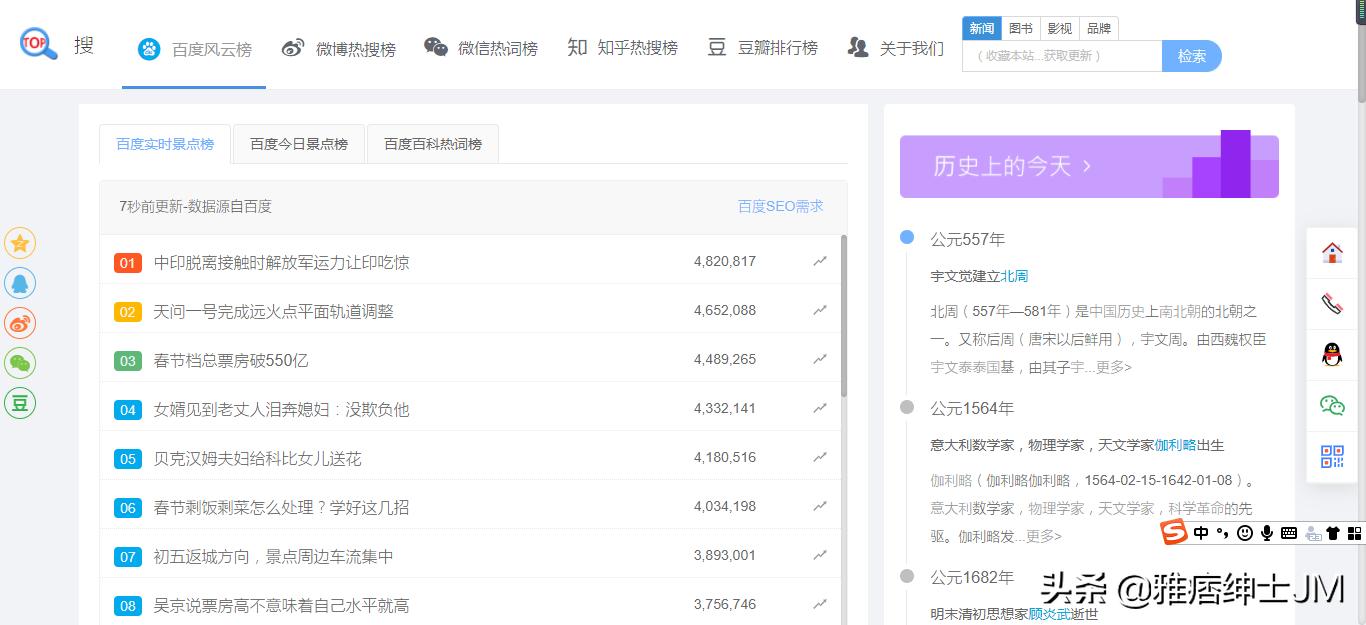Image resolution: width=1366 pixels, height=625 pixels.
Task: Switch to 微博热搜榜 tab
Action: click(x=340, y=47)
